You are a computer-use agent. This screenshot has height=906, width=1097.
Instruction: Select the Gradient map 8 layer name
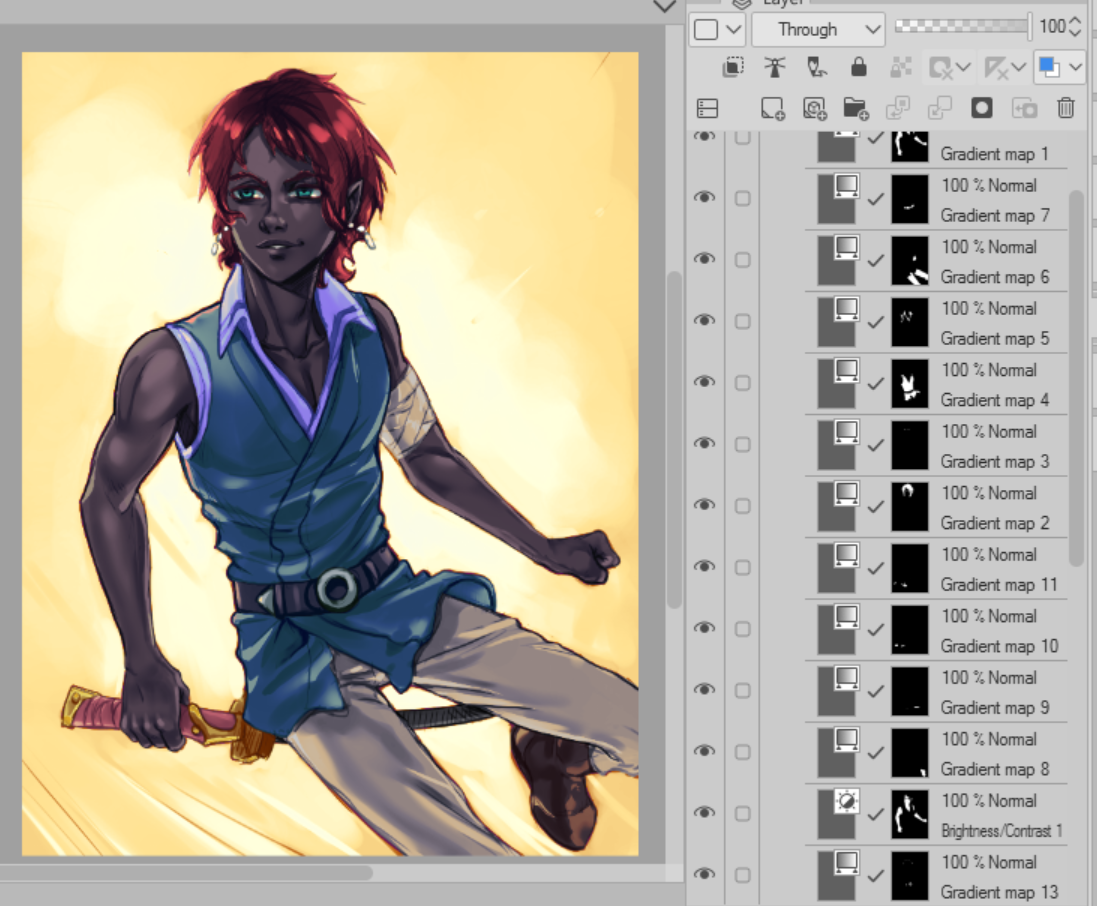995,770
